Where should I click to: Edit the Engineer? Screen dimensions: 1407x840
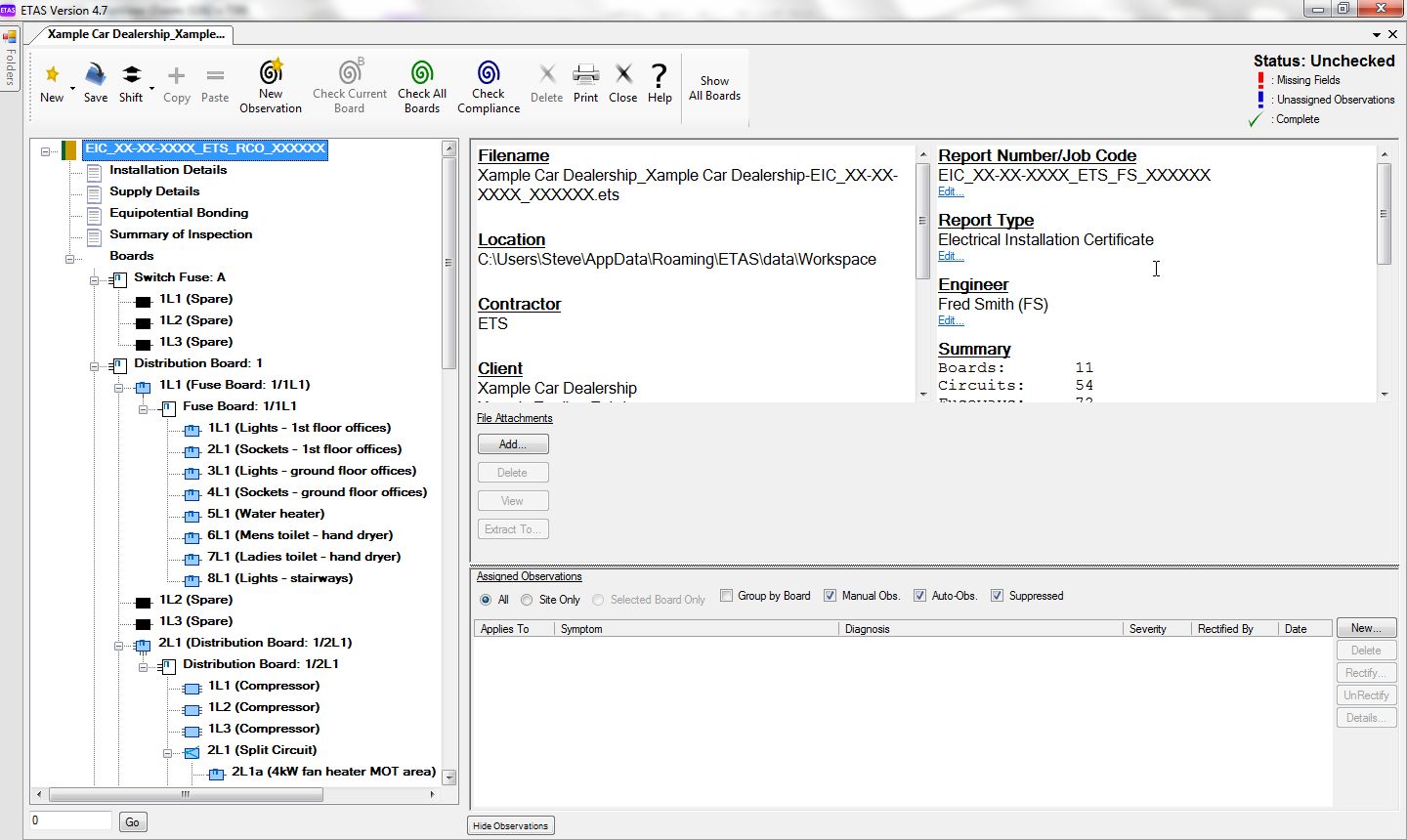click(x=951, y=321)
